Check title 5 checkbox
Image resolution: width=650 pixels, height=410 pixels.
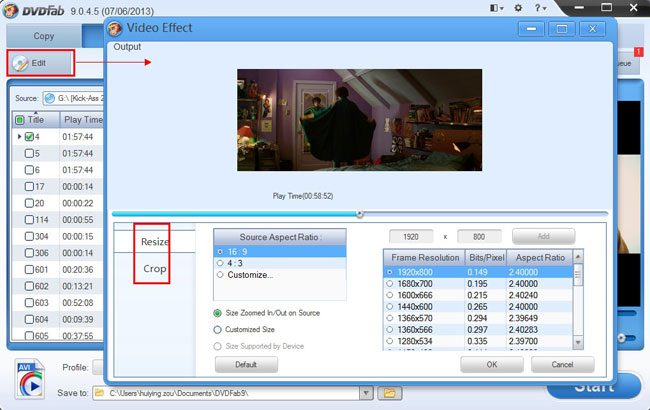[29, 153]
